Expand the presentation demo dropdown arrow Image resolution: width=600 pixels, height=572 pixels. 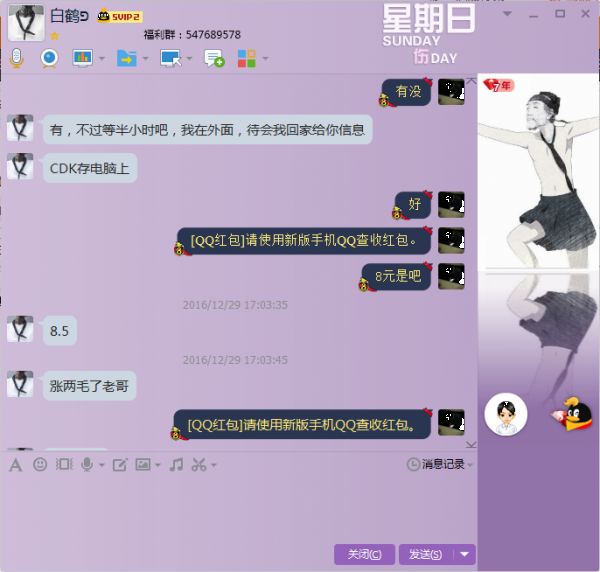[102, 59]
